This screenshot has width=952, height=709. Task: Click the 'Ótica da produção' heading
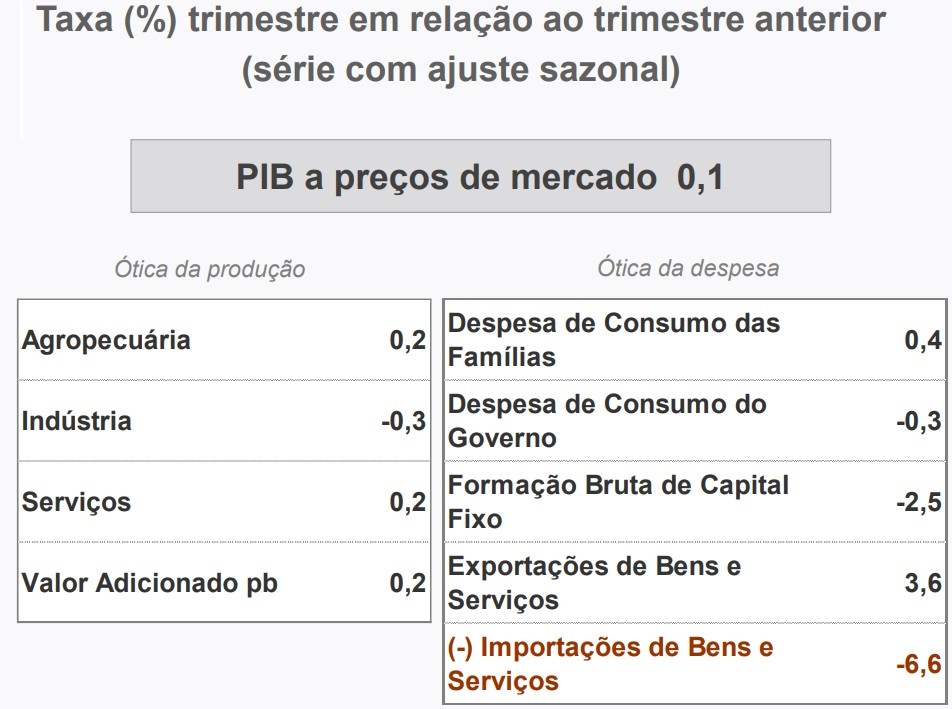[x=209, y=269]
